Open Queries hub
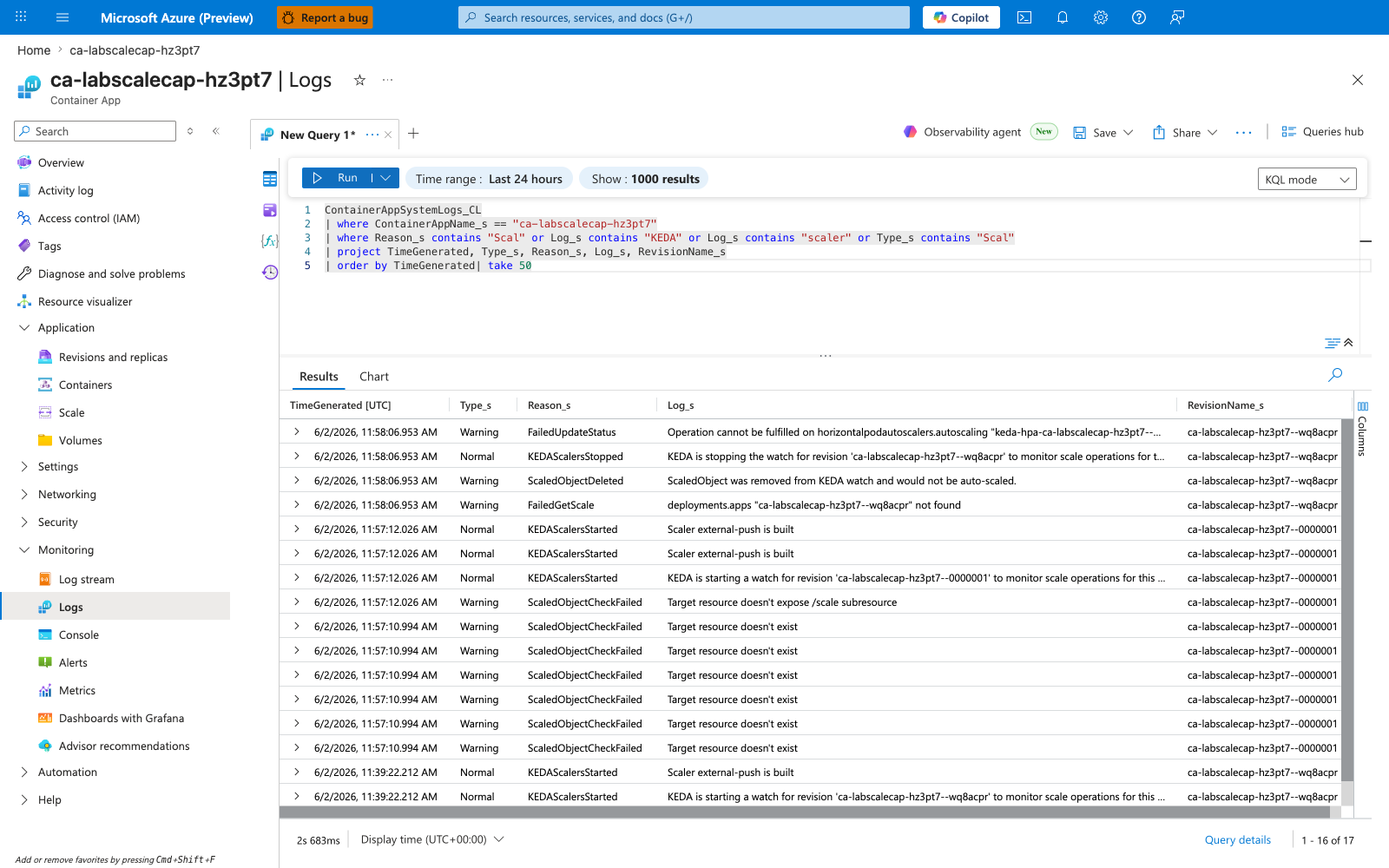The width and height of the screenshot is (1389, 868). [1322, 132]
